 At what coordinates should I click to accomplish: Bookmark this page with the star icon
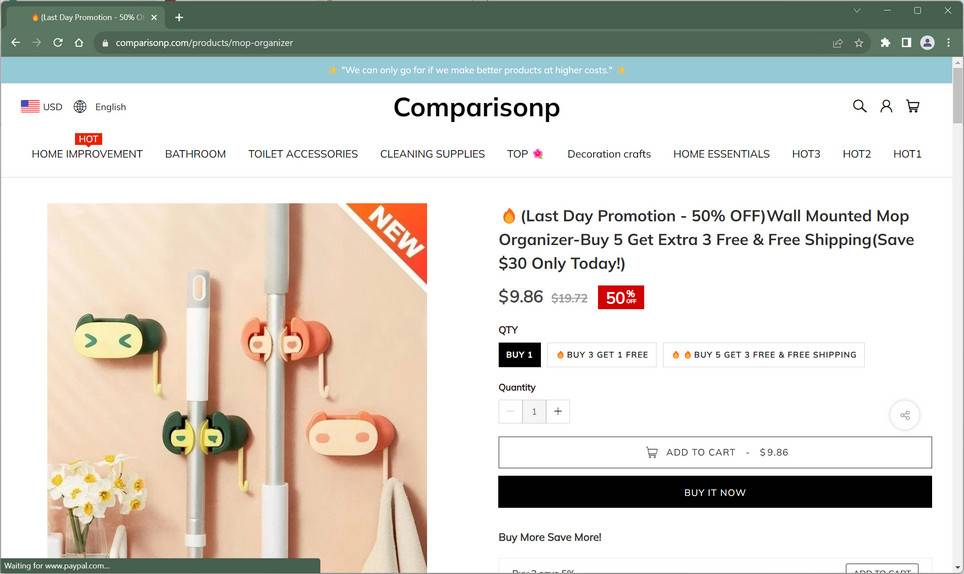[859, 43]
